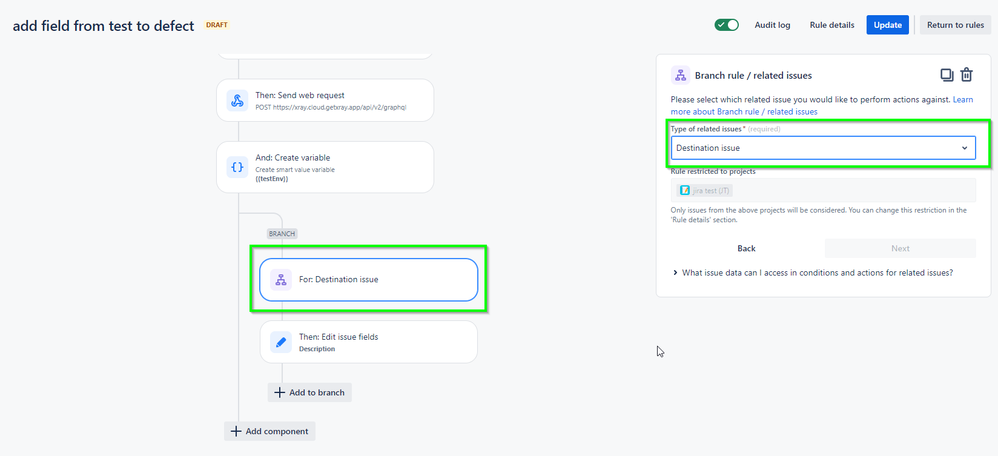
Task: Click the Destination issue branch icon
Action: click(281, 280)
